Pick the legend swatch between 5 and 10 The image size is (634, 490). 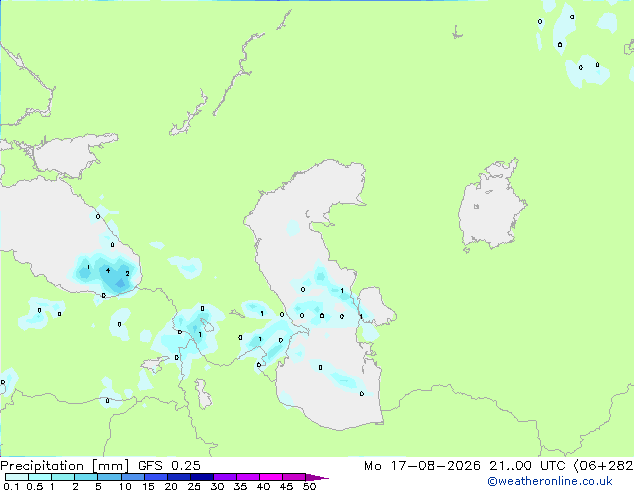point(109,477)
